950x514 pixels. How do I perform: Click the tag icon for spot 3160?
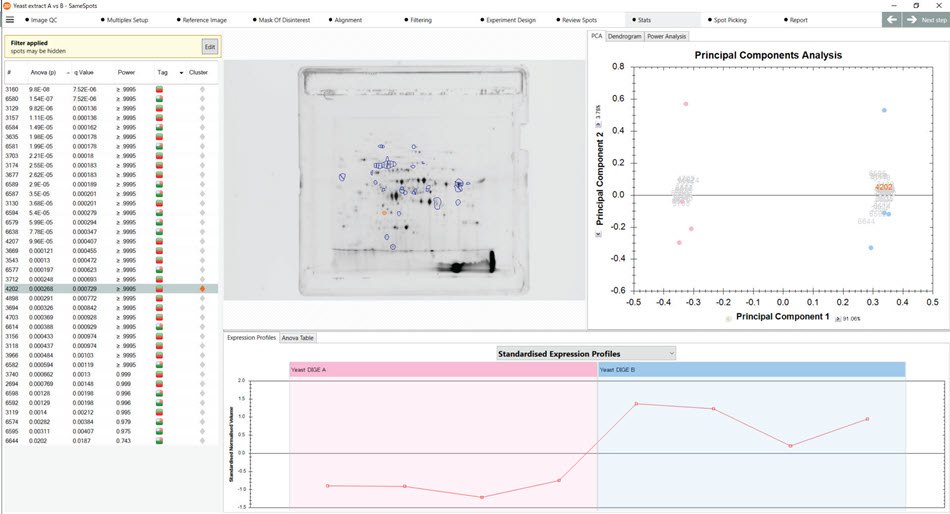[x=159, y=89]
